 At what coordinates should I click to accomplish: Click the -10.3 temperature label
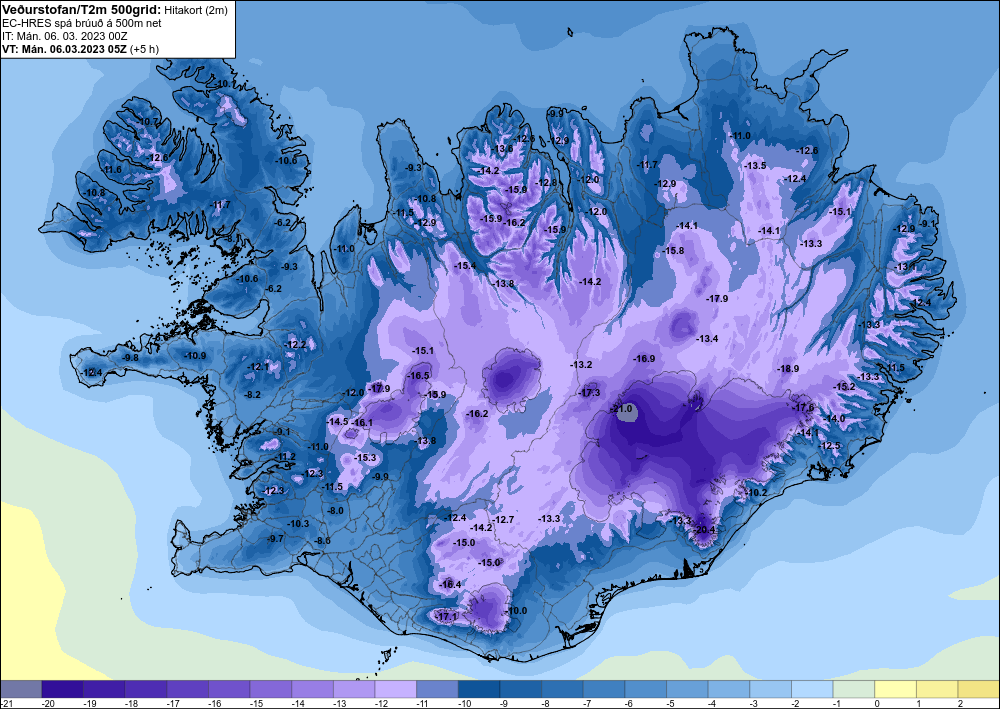point(298,523)
